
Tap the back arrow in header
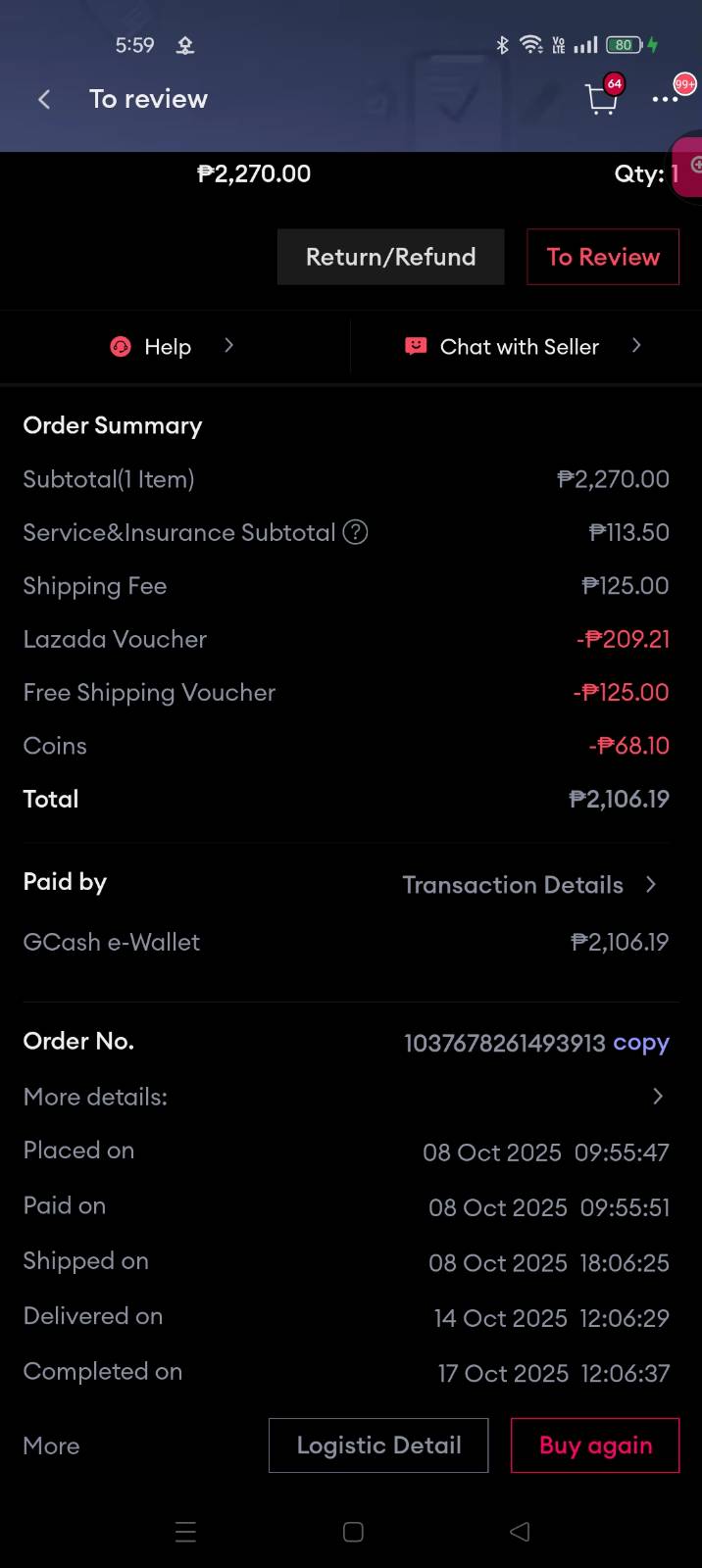pyautogui.click(x=44, y=99)
